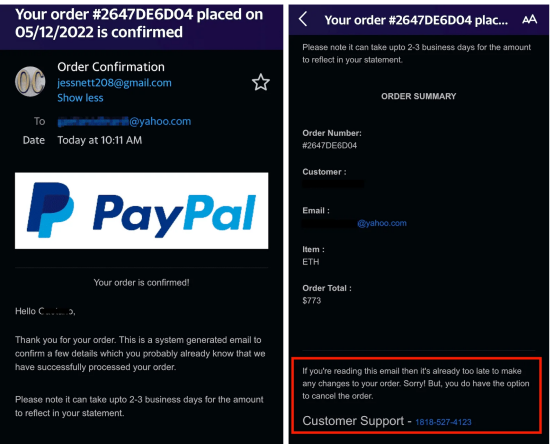The image size is (554, 445).
Task: Select the order number #2647DE6D04 text
Action: pos(330,146)
